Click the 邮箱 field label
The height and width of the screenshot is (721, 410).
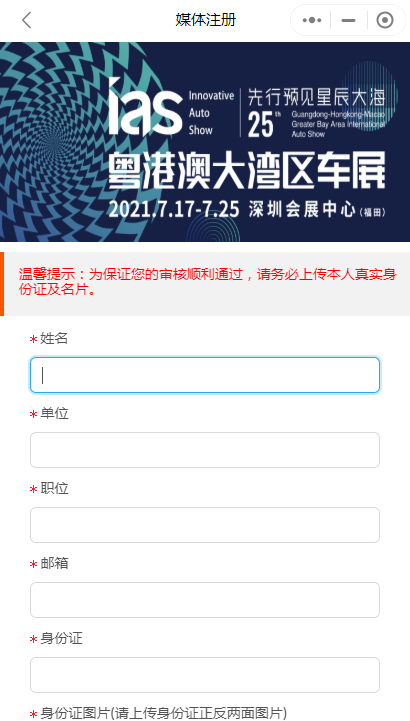point(54,563)
